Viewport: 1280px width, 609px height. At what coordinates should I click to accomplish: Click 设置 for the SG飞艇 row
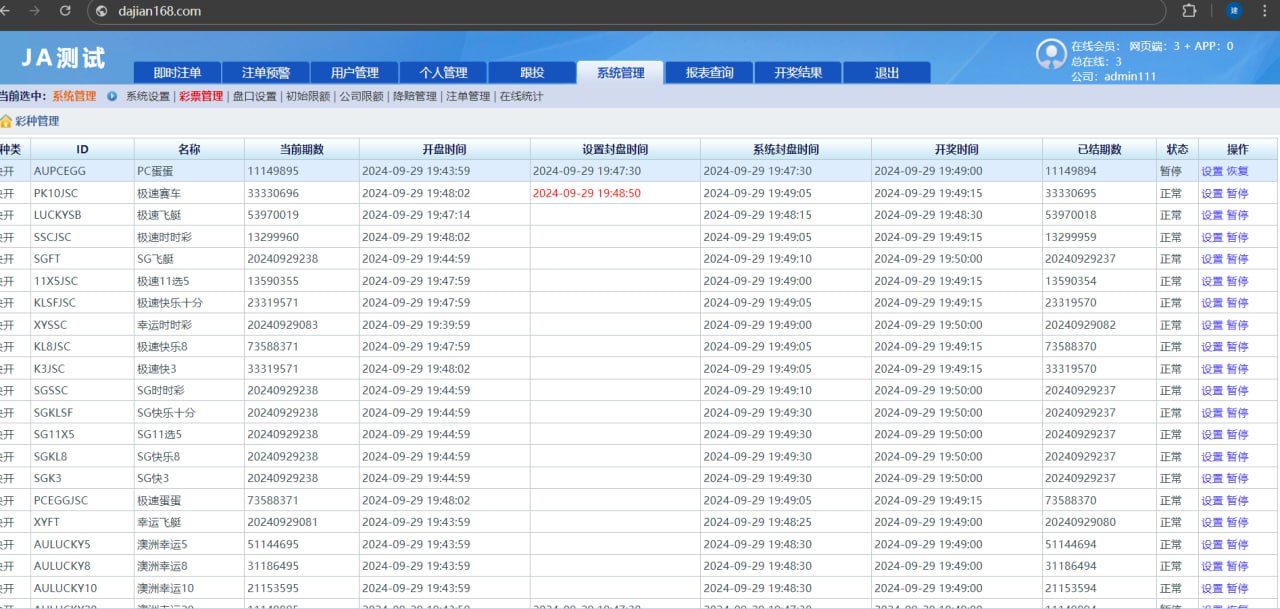pos(1211,259)
